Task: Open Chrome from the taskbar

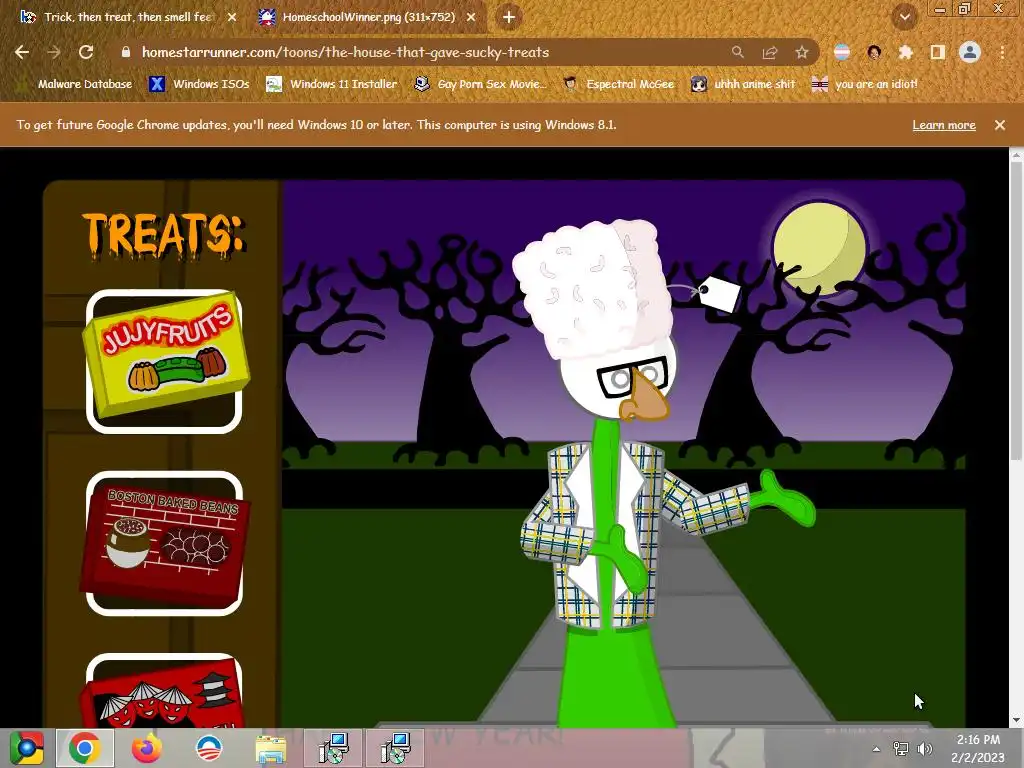Action: pyautogui.click(x=85, y=748)
